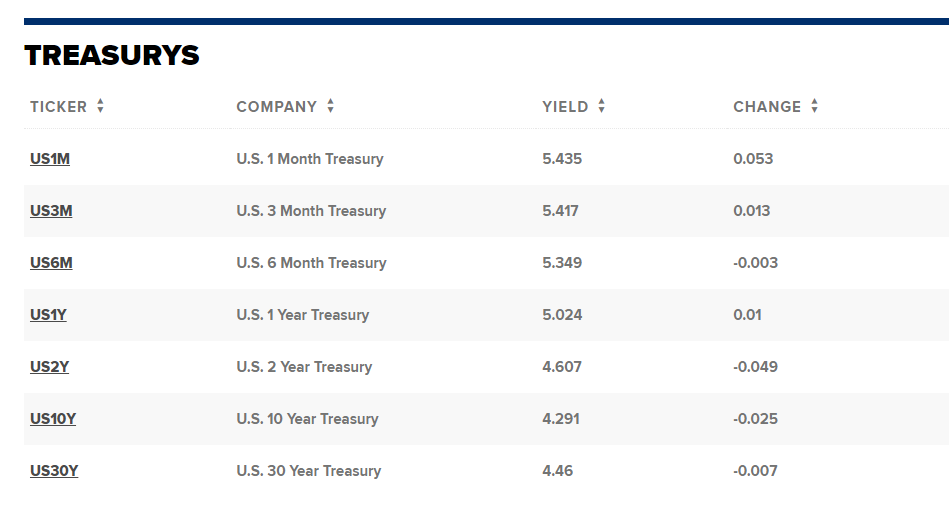
Task: Click the 4.291 yield value
Action: tap(561, 419)
